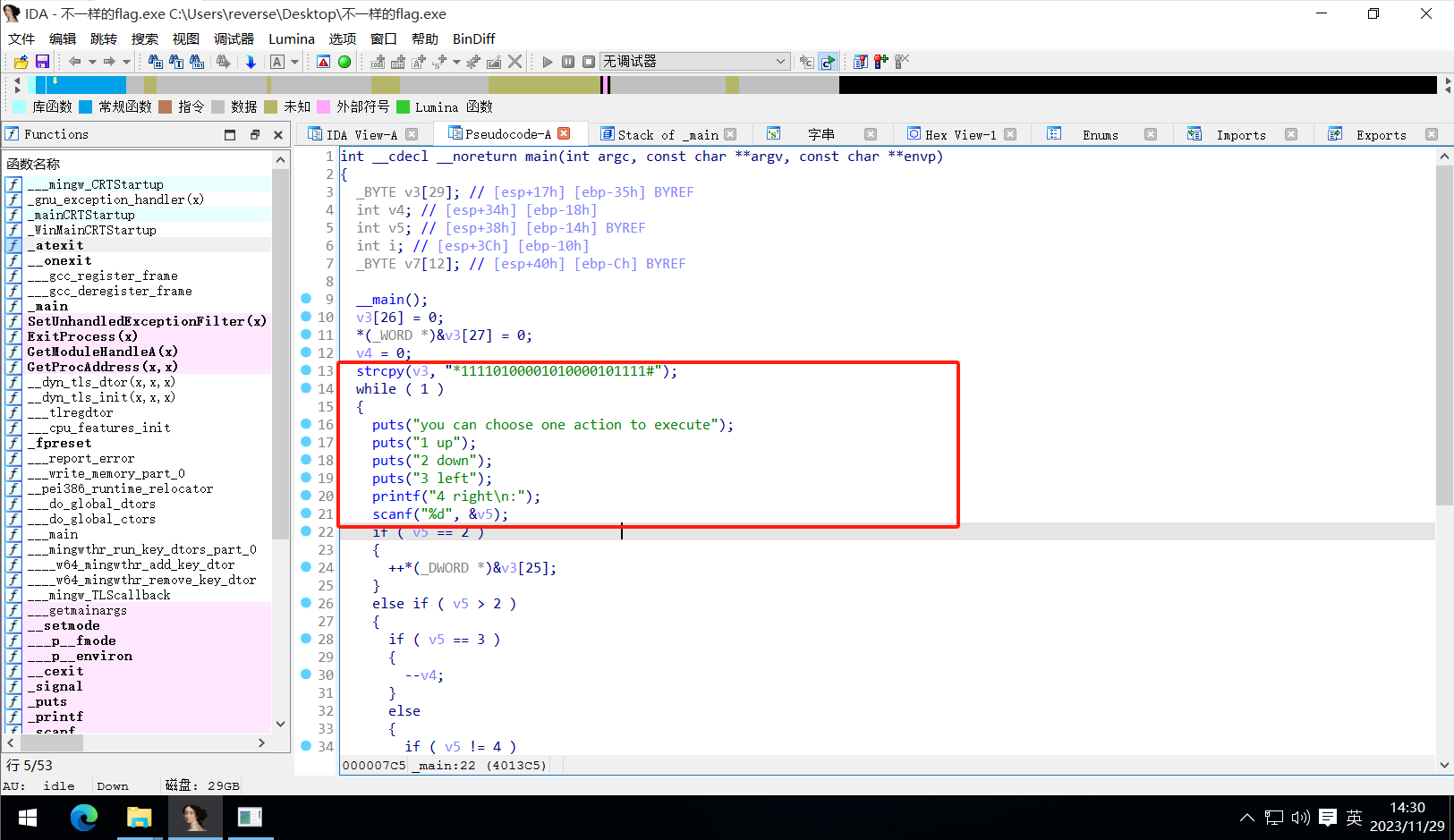Screen dimensions: 1454x840
Task: Close the Hex View-1 tab
Action: (x=1010, y=134)
